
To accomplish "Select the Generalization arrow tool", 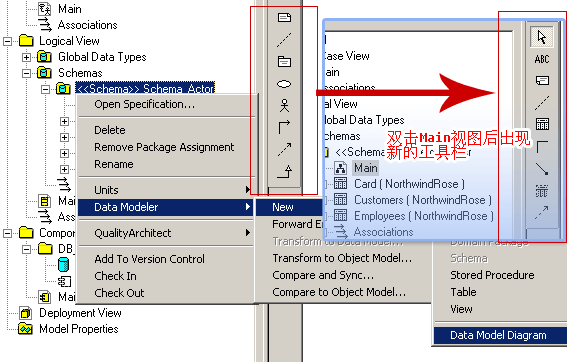I will pyautogui.click(x=285, y=171).
